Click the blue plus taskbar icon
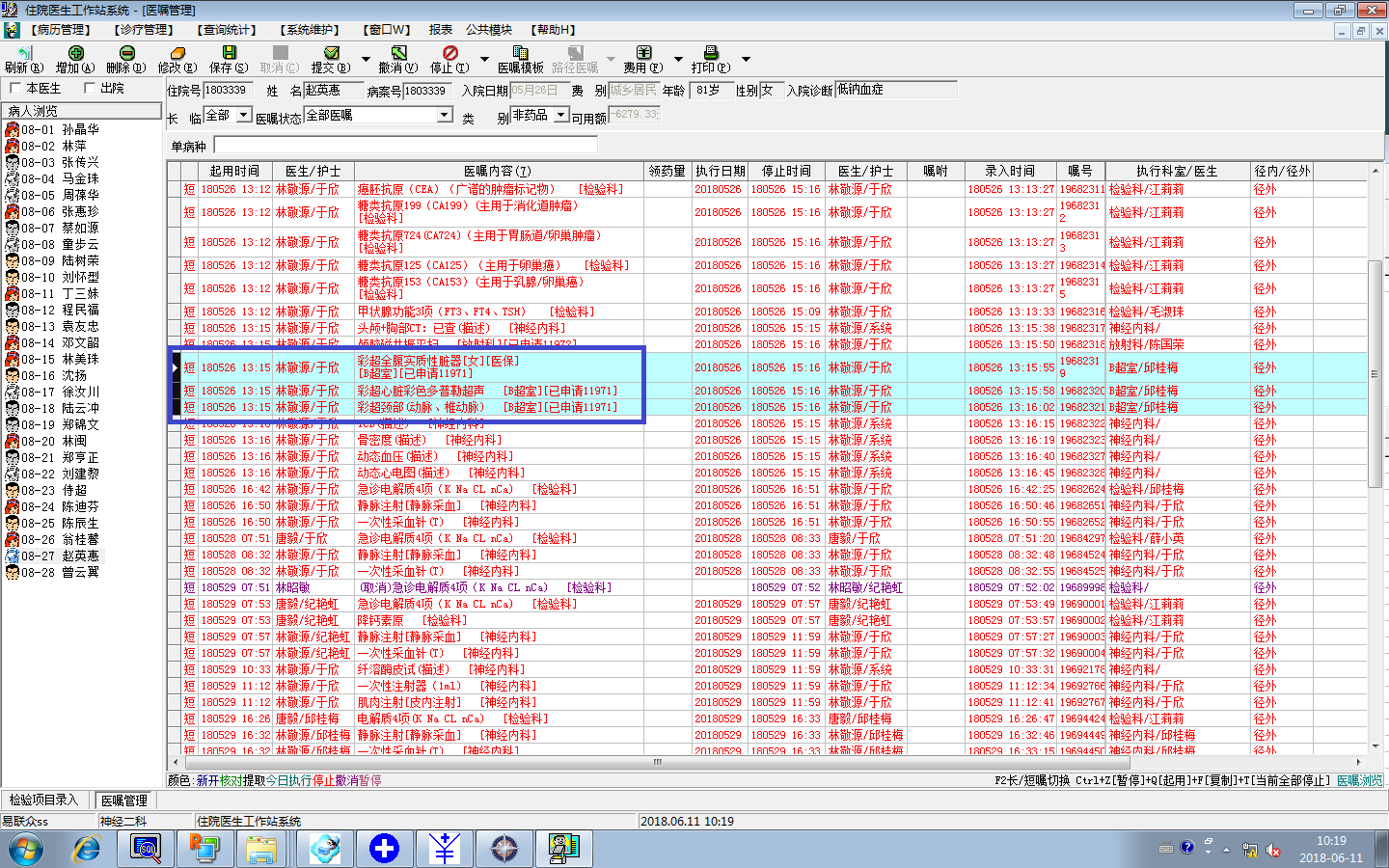The height and width of the screenshot is (868, 1389). click(384, 849)
